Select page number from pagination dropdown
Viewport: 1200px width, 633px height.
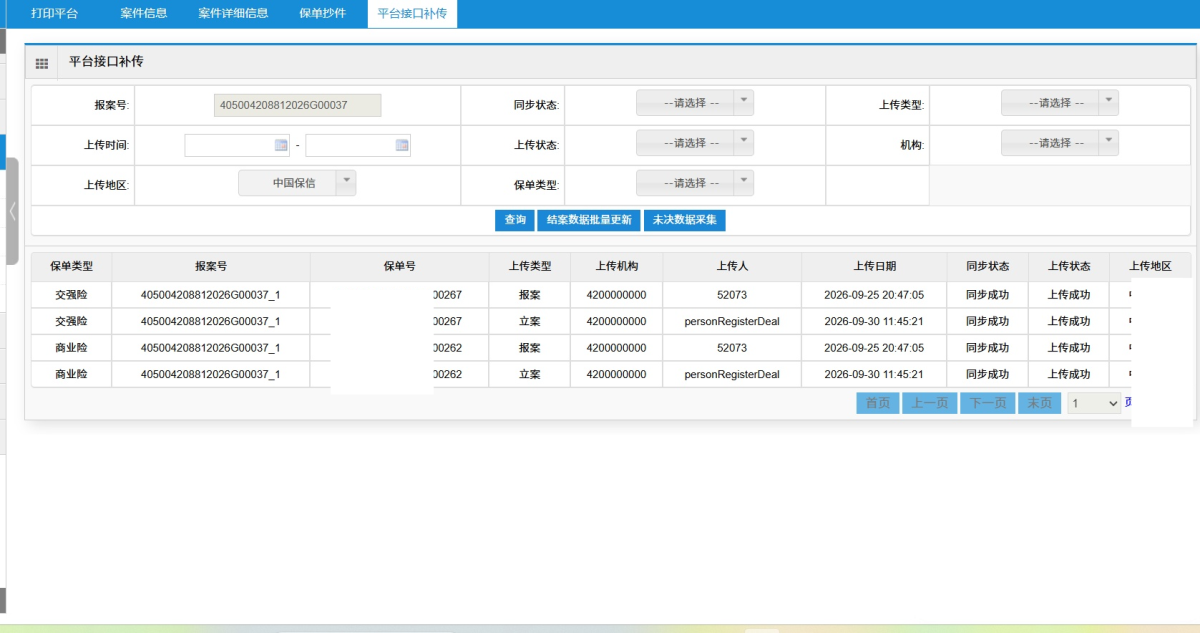coord(1093,403)
